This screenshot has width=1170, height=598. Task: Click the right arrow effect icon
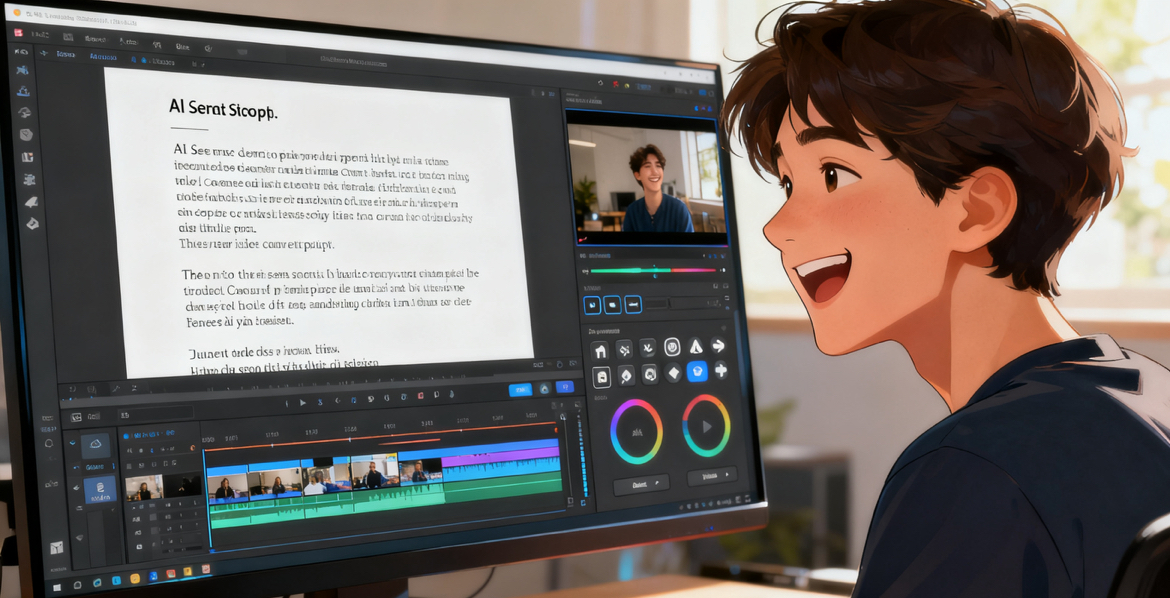(719, 346)
